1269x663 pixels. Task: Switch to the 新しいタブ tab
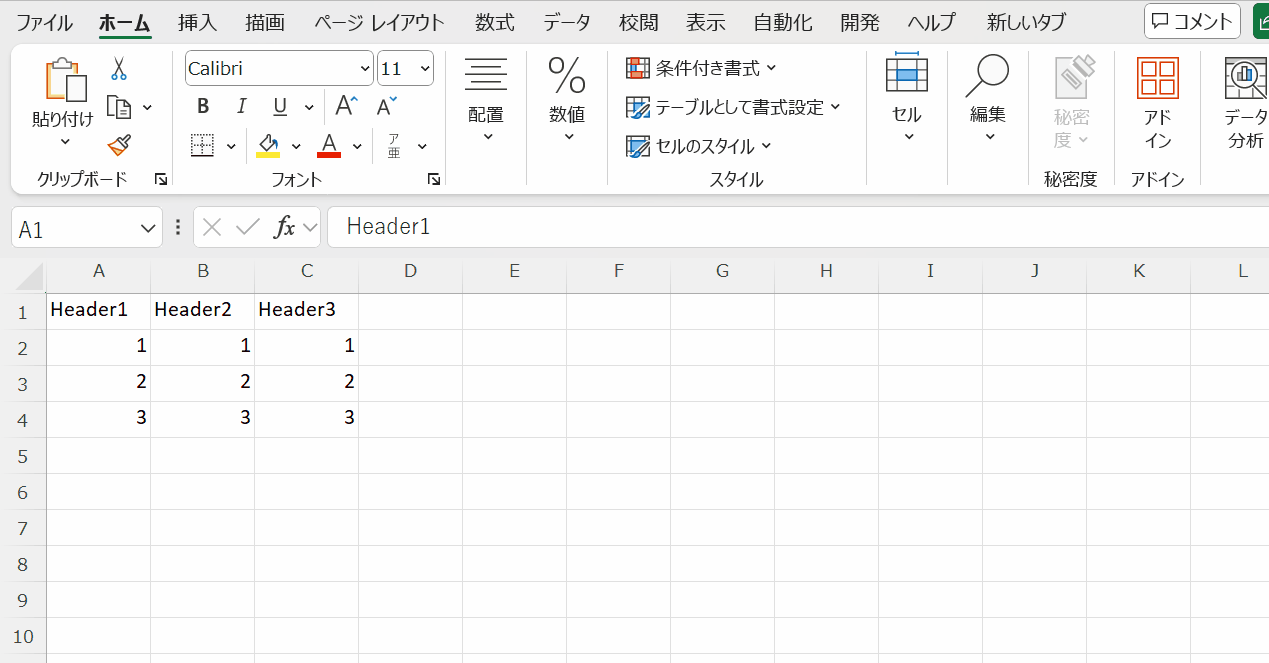tap(1026, 22)
